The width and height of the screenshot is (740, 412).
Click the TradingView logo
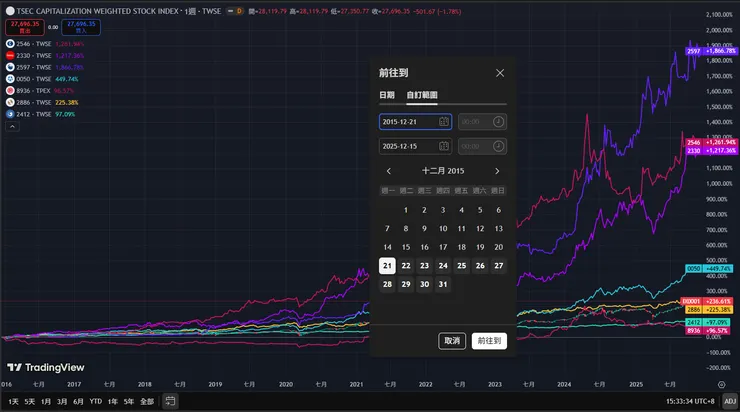pos(45,368)
